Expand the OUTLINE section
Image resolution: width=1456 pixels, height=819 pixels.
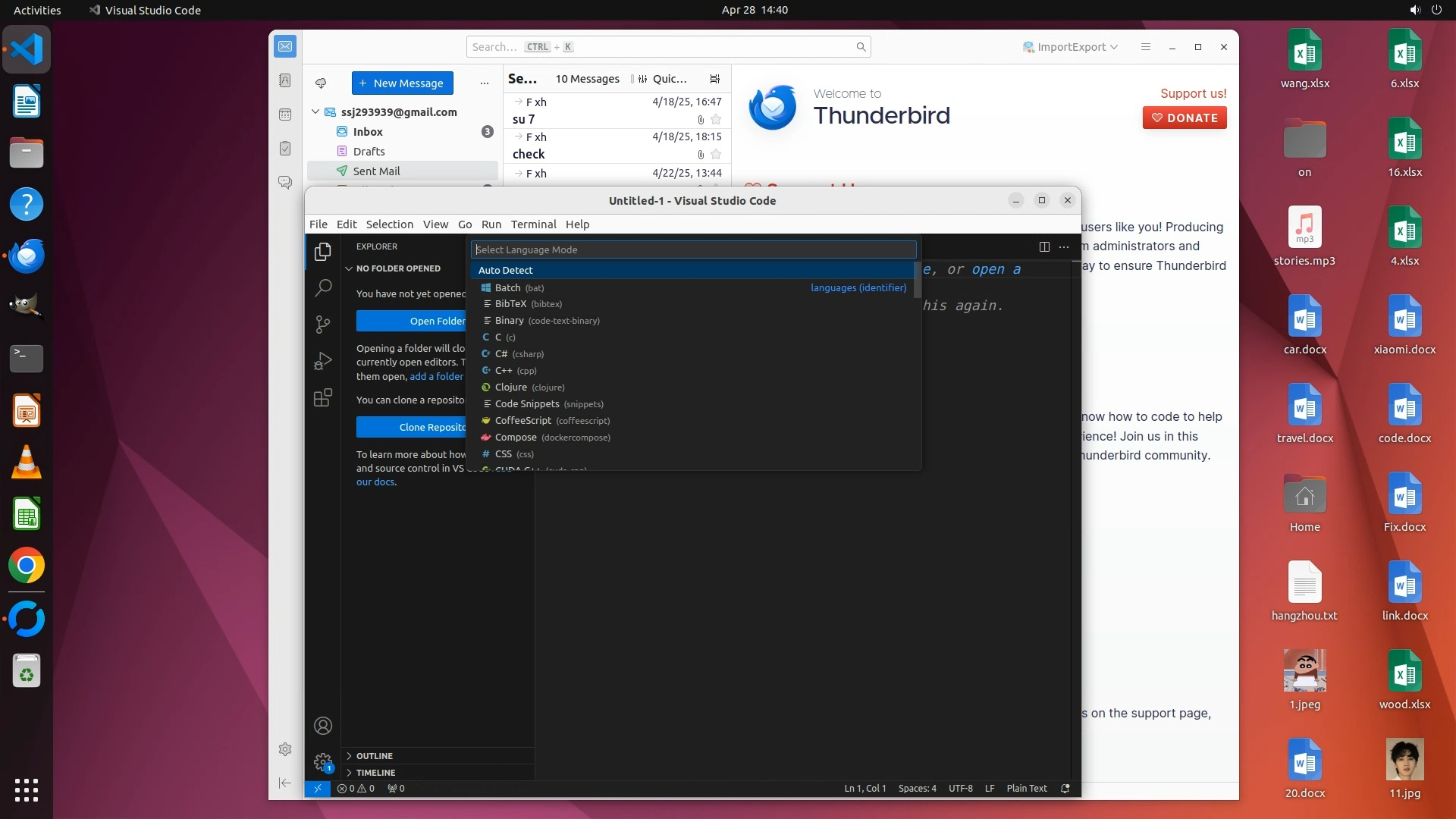click(x=375, y=756)
